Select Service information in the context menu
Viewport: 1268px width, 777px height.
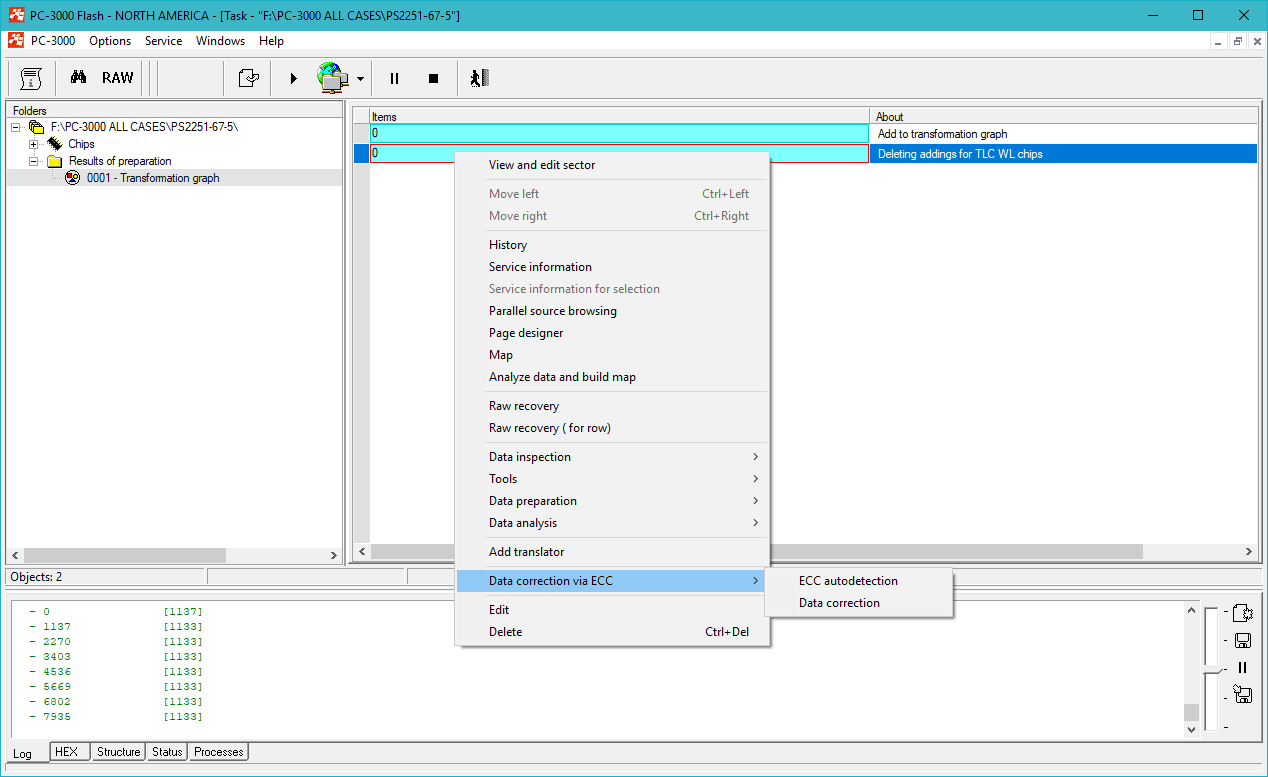612,267
